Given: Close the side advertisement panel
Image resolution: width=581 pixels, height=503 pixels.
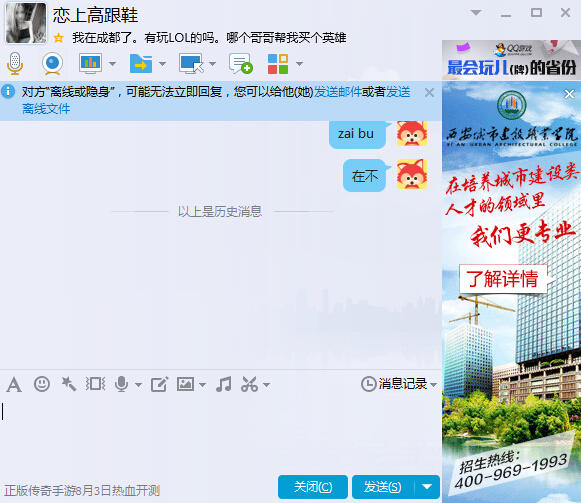Looking at the screenshot, I should coord(570,94).
